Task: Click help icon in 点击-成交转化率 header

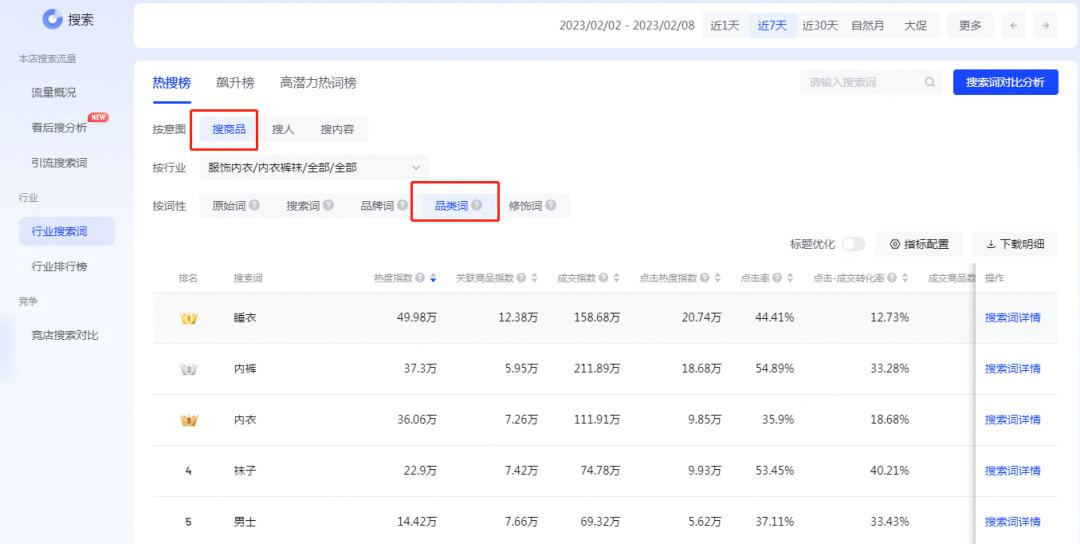Action: [x=892, y=278]
